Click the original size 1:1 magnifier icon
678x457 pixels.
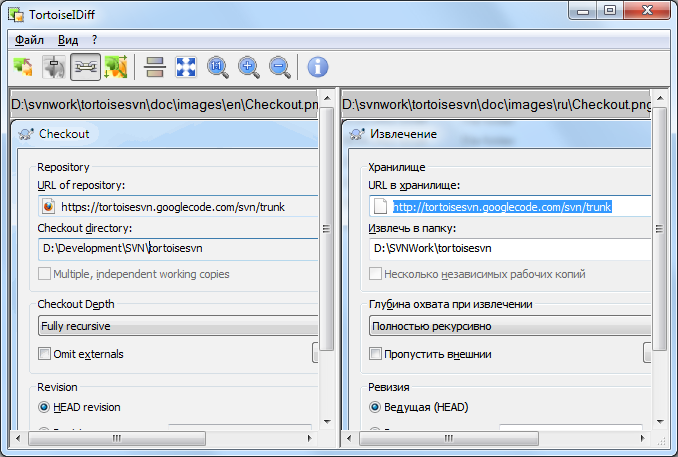(217, 67)
